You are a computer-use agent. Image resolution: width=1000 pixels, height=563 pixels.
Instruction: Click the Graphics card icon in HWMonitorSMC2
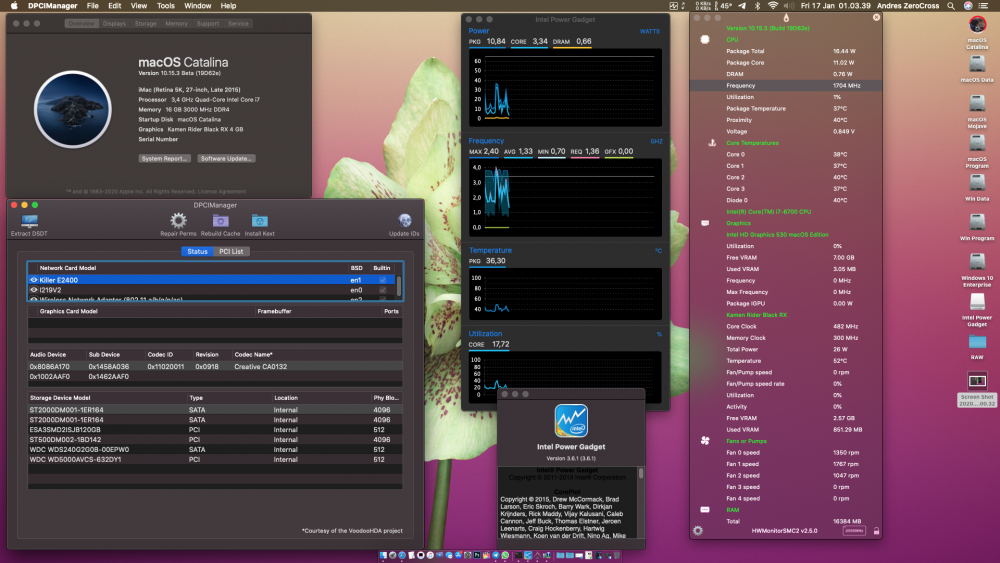pos(705,223)
